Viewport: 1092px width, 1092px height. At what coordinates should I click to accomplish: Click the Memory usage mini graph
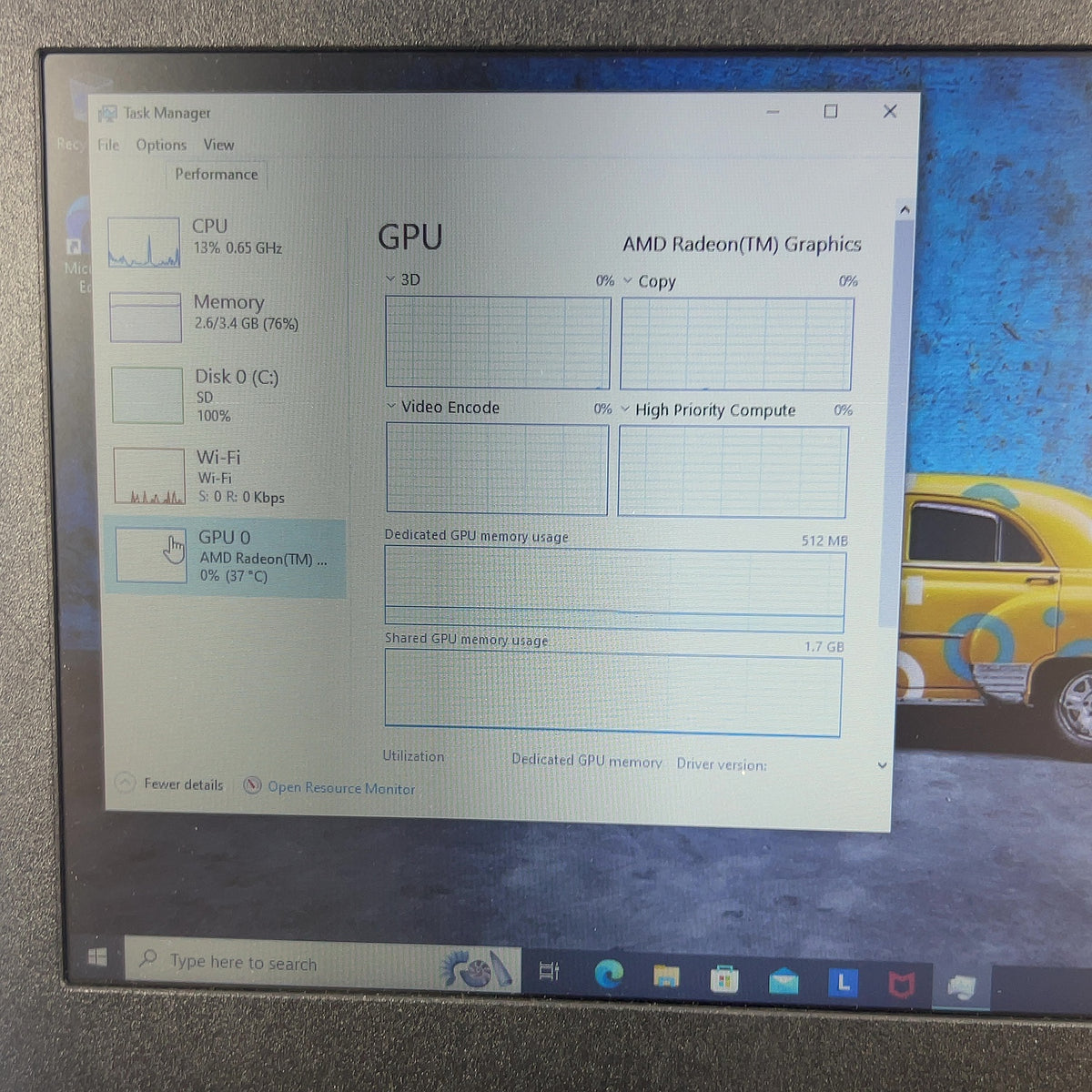point(146,317)
